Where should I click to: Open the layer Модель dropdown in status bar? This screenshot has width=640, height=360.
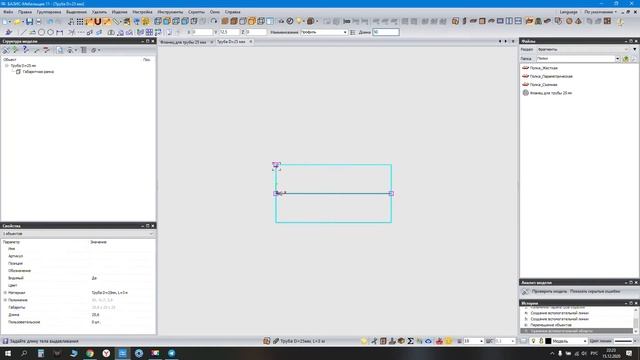pyautogui.click(x=584, y=341)
